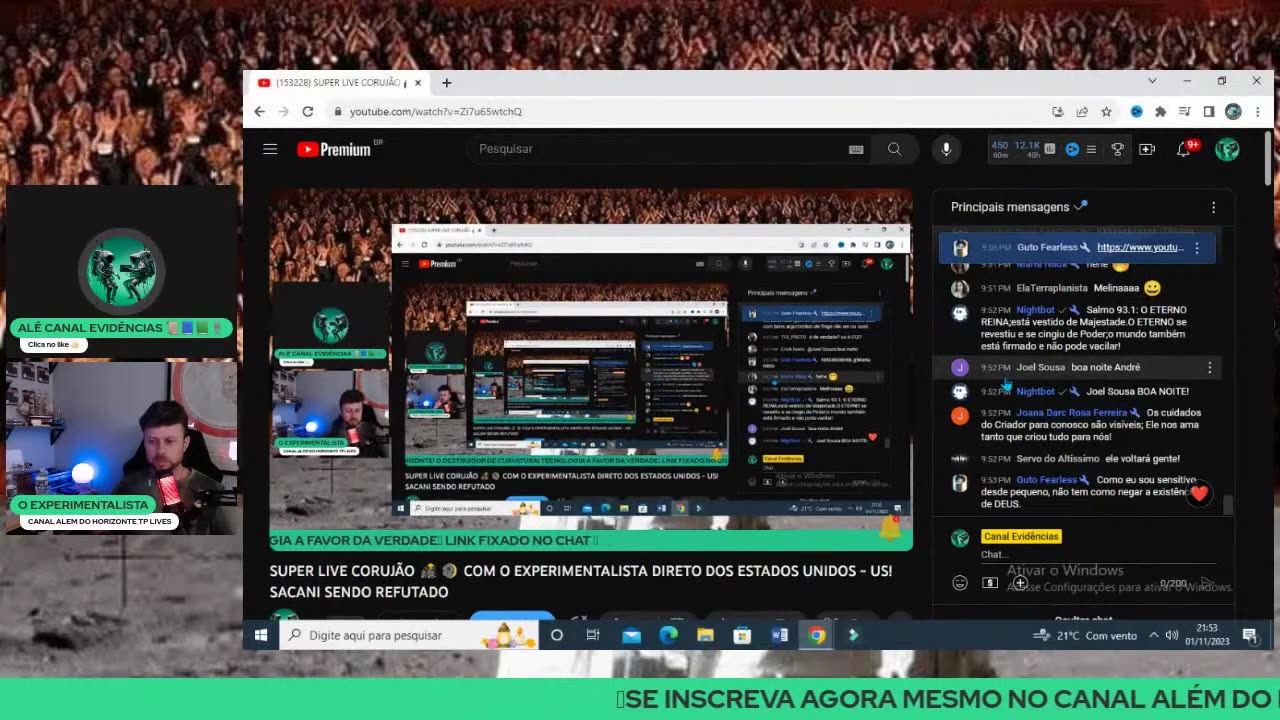Screen dimensions: 1280x720
Task: Open Mail app on taskbar
Action: point(631,635)
